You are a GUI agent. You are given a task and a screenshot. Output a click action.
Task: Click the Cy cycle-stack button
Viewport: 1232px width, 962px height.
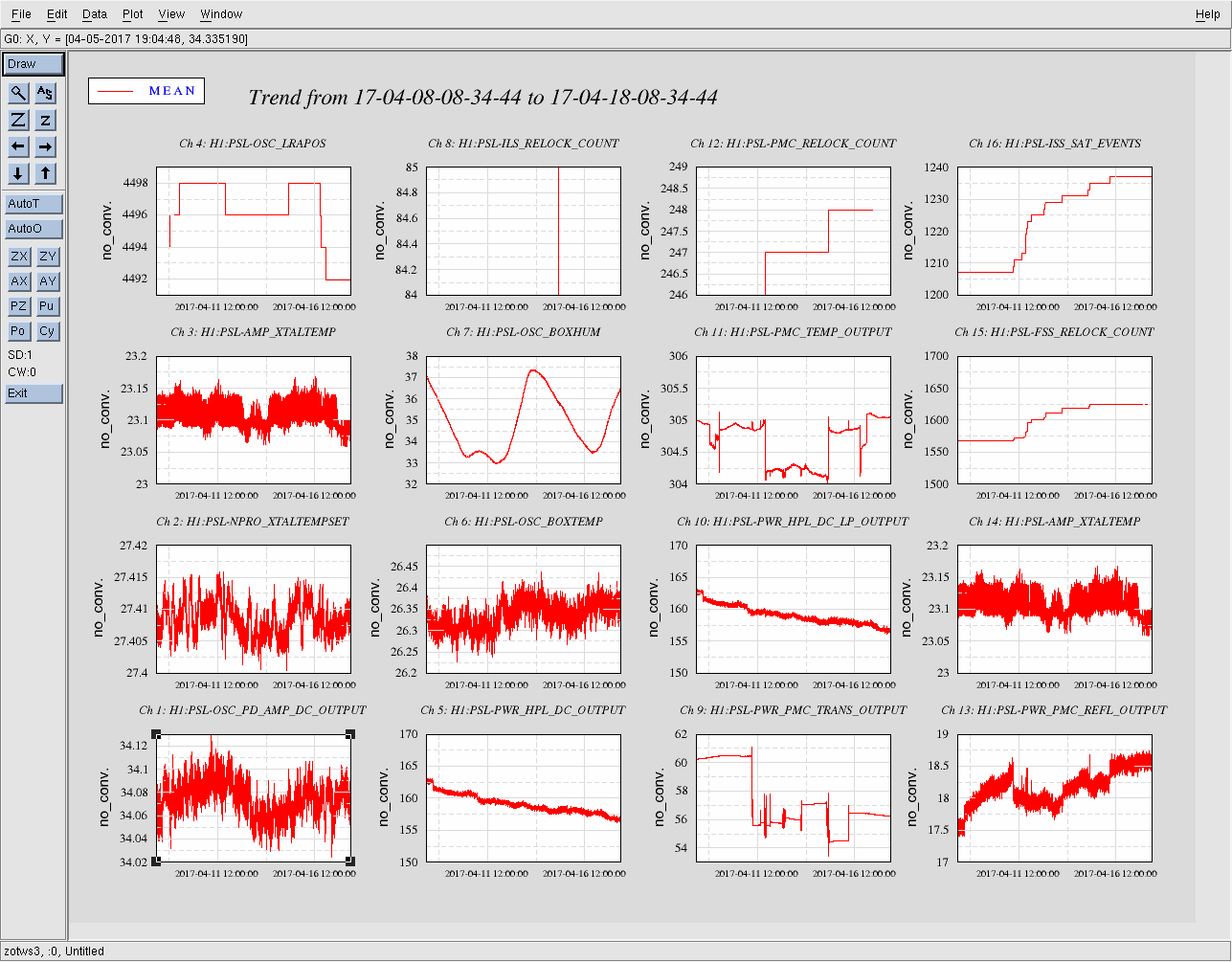coord(47,331)
